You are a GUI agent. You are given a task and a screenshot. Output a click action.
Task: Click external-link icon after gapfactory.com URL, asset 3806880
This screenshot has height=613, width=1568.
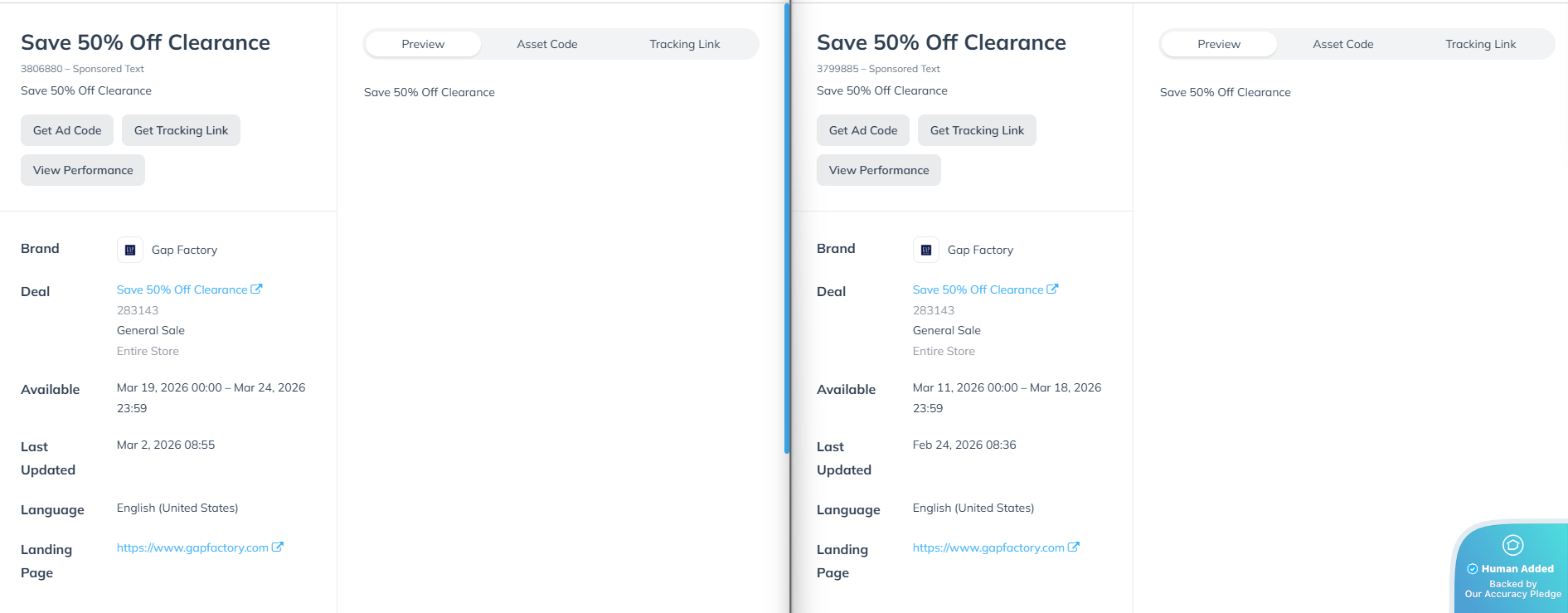click(278, 547)
